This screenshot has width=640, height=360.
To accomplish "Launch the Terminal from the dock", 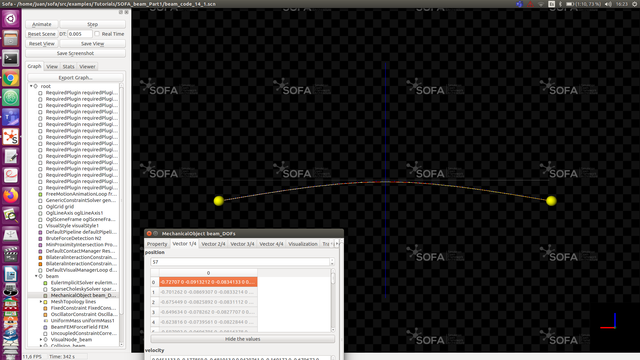I will pos(11,58).
